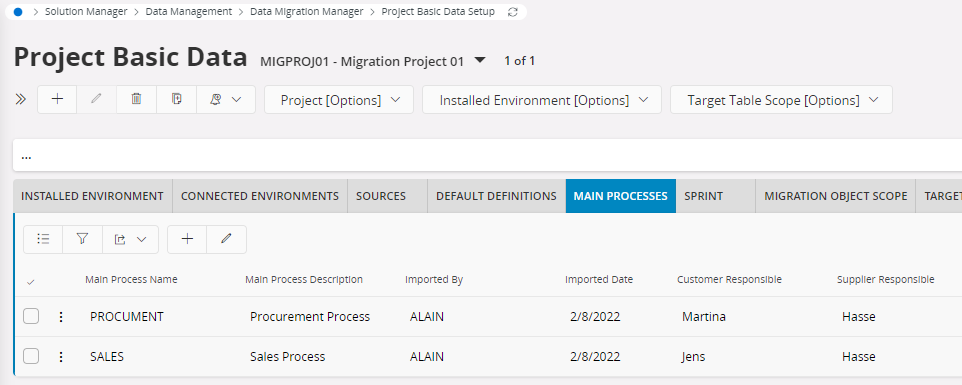Image resolution: width=962 pixels, height=385 pixels.
Task: Sort by Imported Date column
Action: click(x=599, y=280)
